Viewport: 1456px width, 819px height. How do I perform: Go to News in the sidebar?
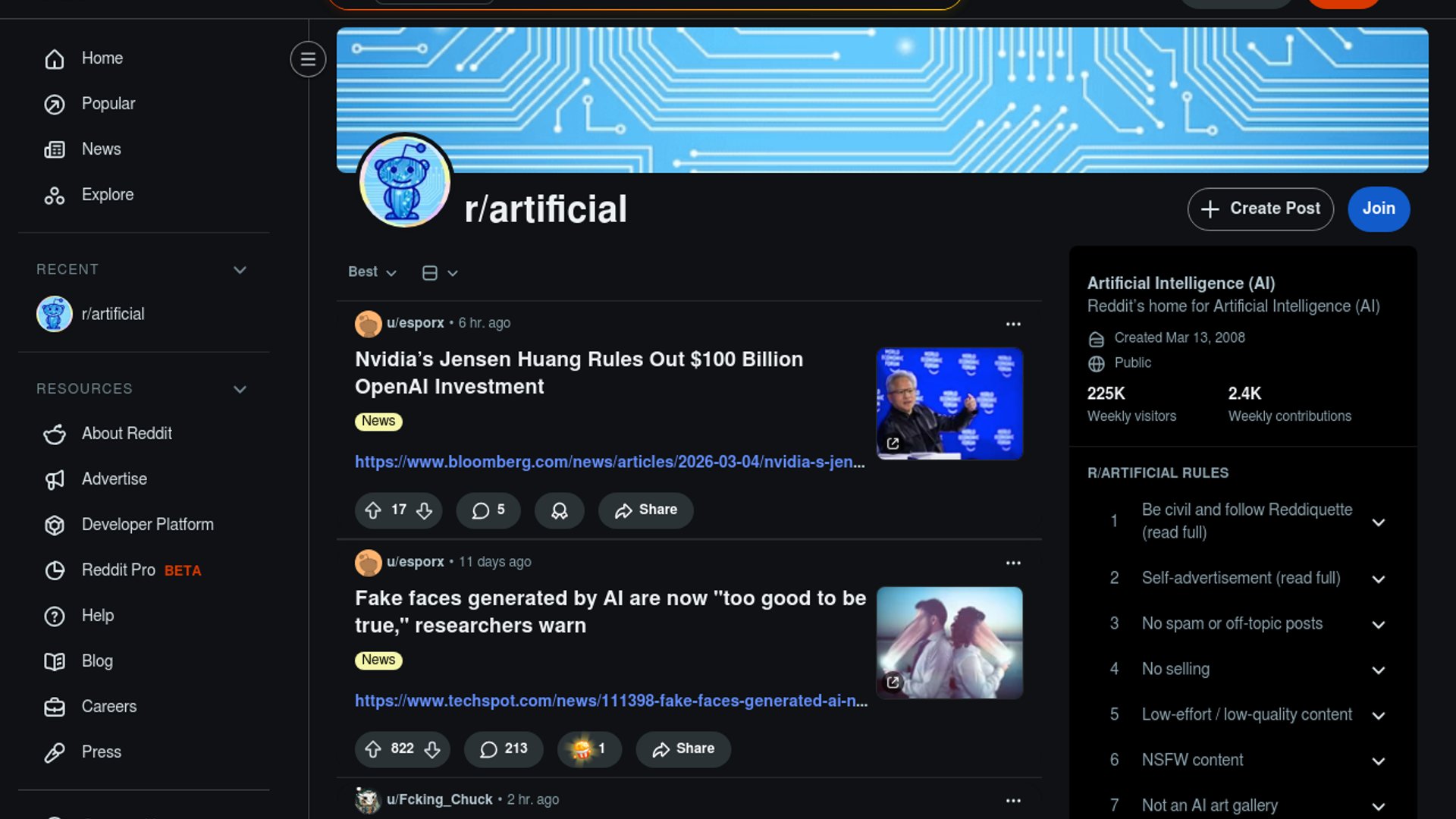[101, 149]
